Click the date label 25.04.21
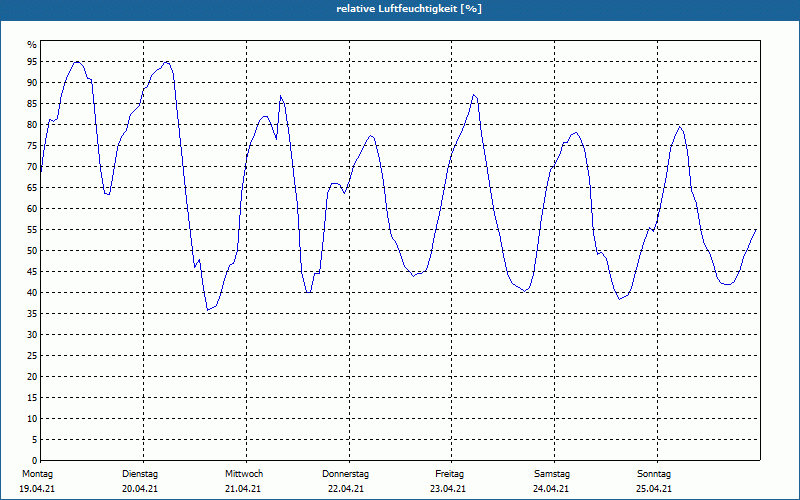Image resolution: width=800 pixels, height=500 pixels. pos(654,489)
